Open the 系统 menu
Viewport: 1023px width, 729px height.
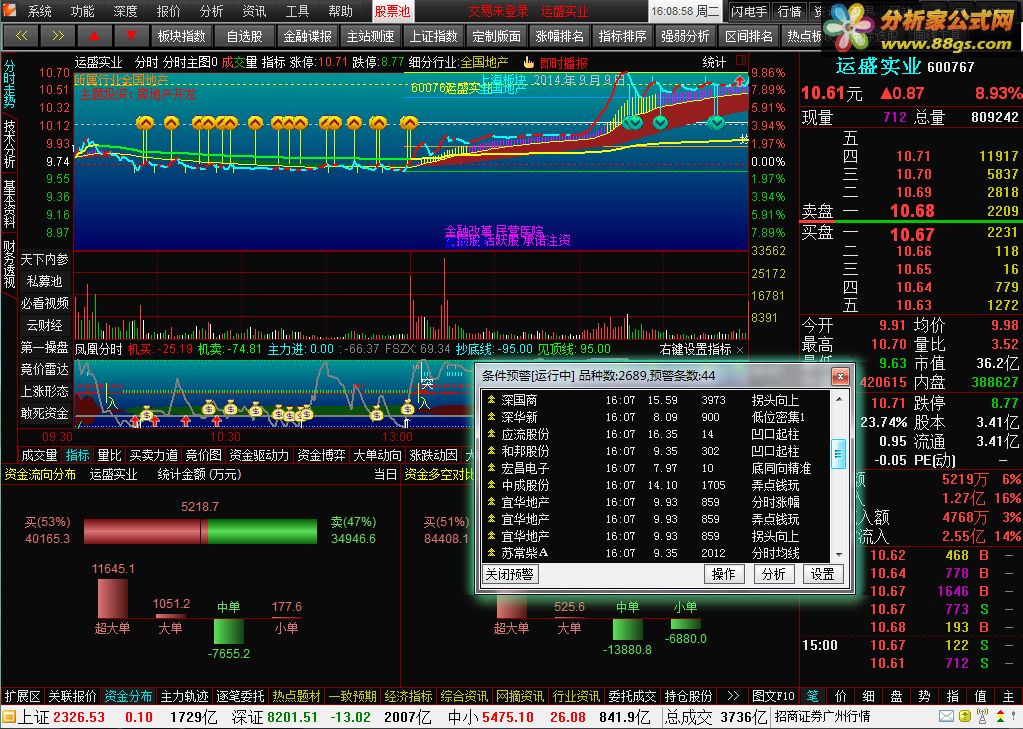click(x=39, y=11)
